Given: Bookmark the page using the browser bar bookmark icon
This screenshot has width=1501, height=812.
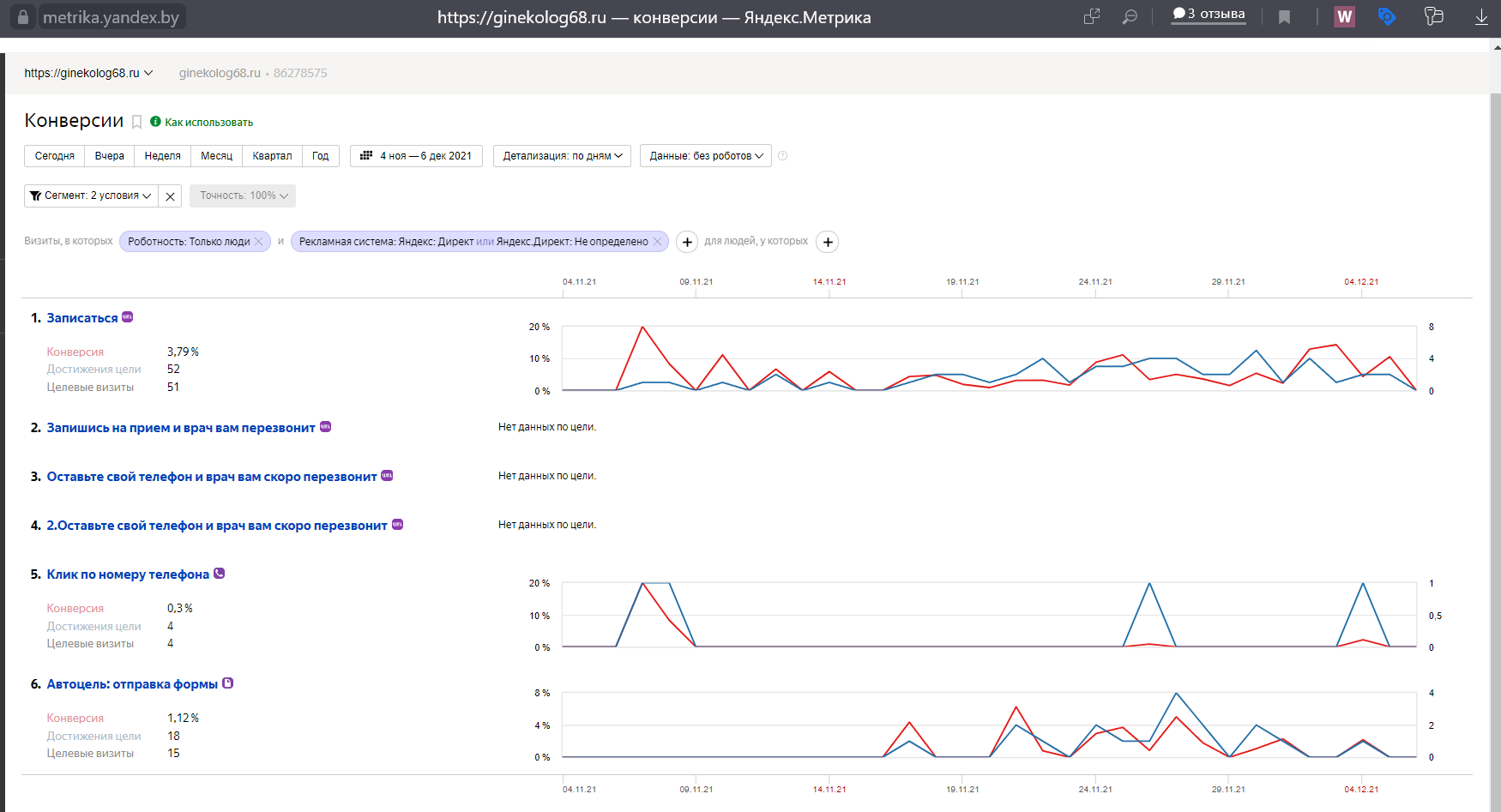Looking at the screenshot, I should 1284,17.
